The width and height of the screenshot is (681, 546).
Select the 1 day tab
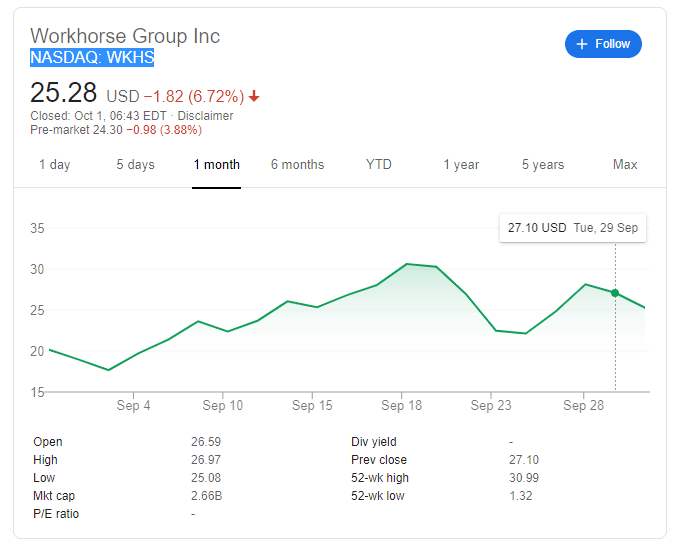pyautogui.click(x=54, y=165)
